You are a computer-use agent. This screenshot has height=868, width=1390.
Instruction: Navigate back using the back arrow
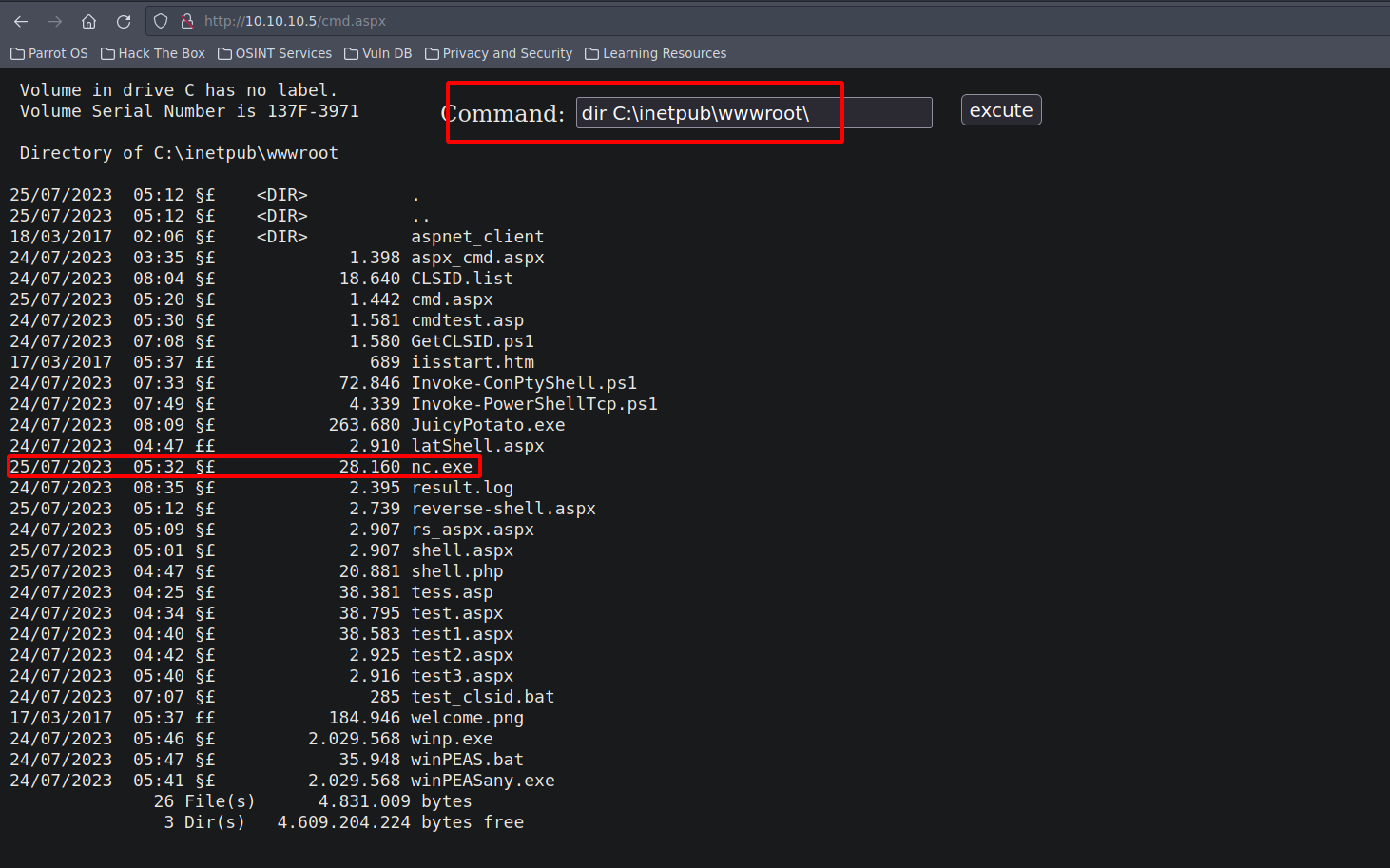point(21,20)
